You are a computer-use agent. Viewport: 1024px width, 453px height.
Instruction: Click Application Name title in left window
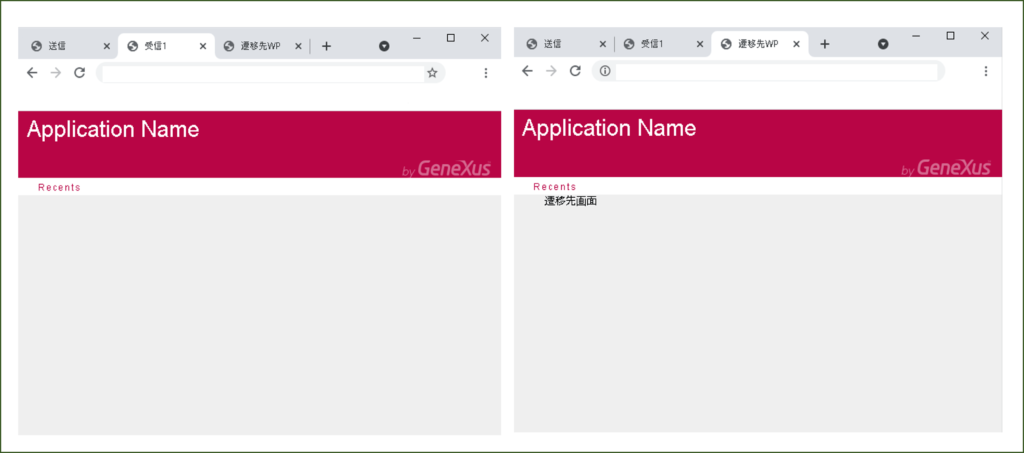point(113,129)
